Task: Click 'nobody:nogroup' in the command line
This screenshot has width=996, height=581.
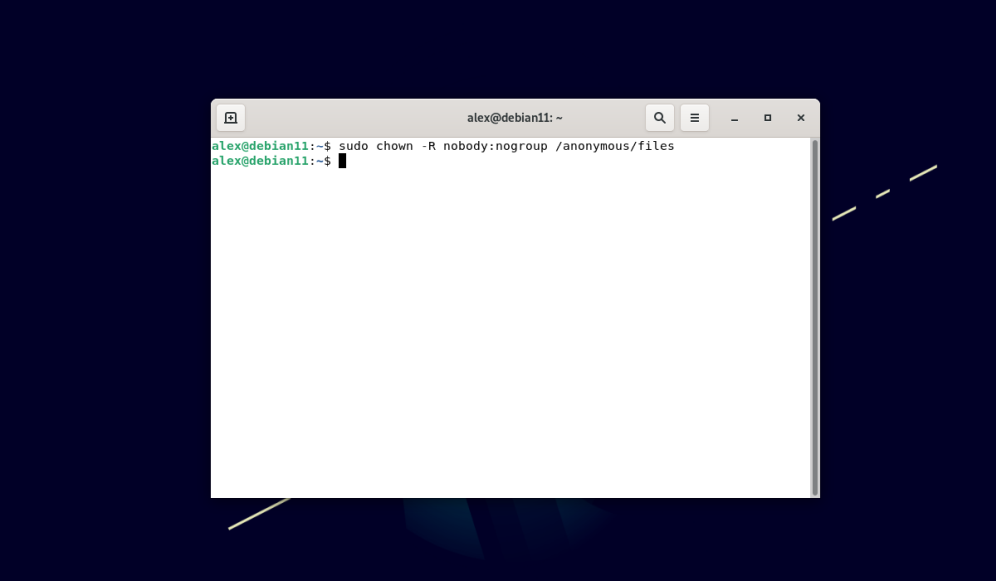Action: coord(495,146)
